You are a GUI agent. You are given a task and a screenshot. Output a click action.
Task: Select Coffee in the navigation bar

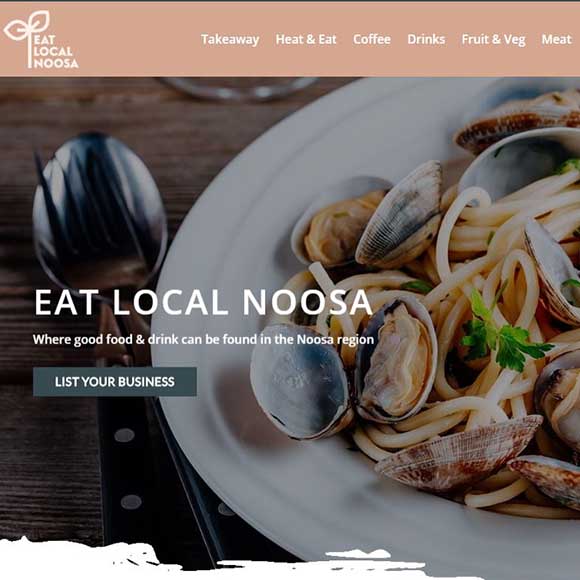[x=372, y=40]
